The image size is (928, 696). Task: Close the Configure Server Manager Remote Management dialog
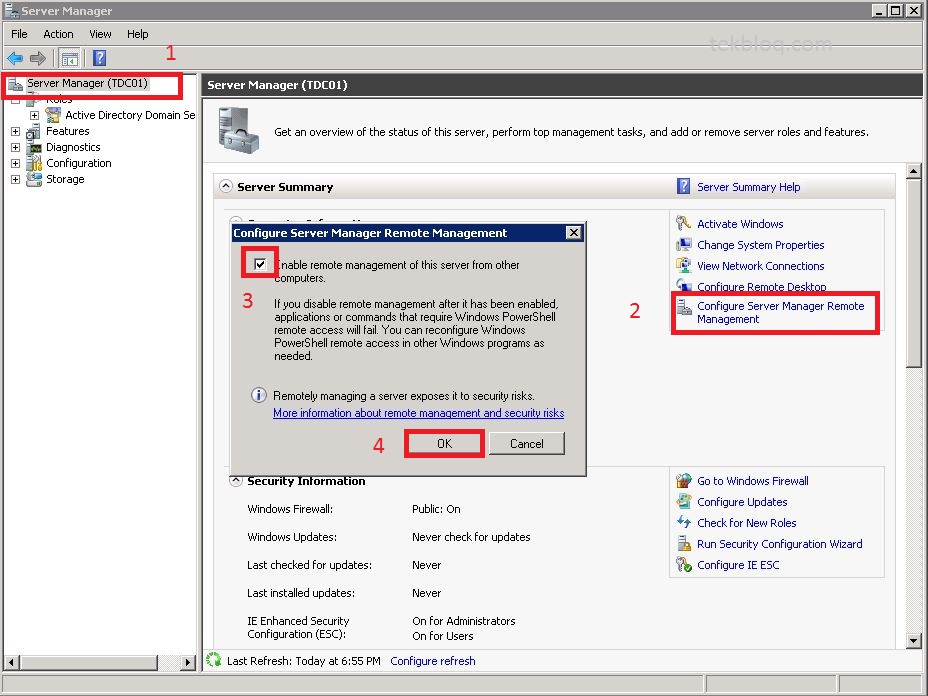point(573,233)
